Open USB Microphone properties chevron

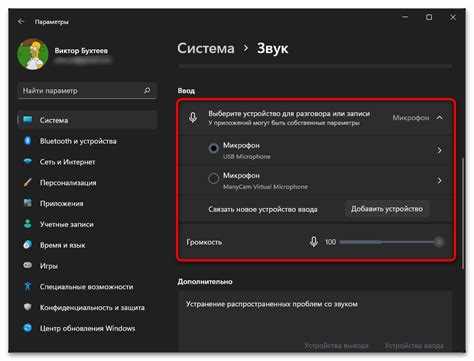439,150
